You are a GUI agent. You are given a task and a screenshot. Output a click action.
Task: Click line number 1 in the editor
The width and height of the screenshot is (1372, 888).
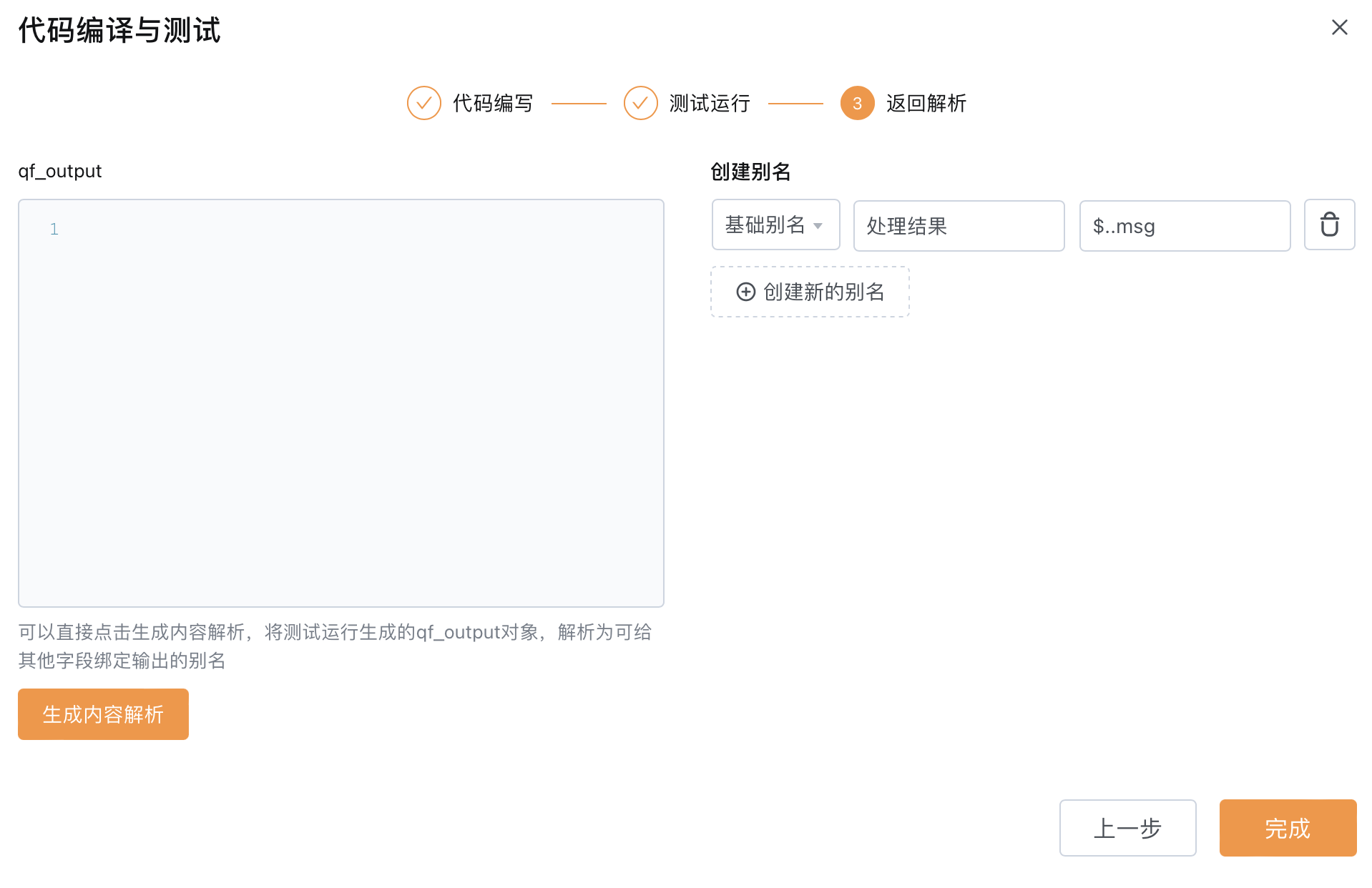pos(54,229)
